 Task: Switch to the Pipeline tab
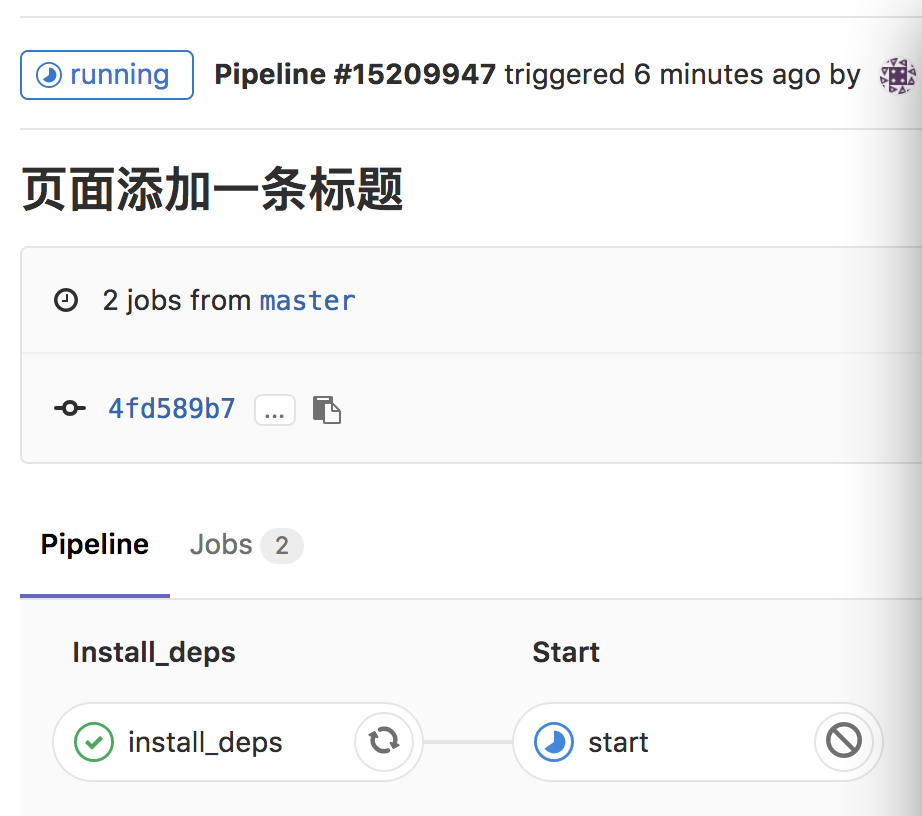(95, 545)
